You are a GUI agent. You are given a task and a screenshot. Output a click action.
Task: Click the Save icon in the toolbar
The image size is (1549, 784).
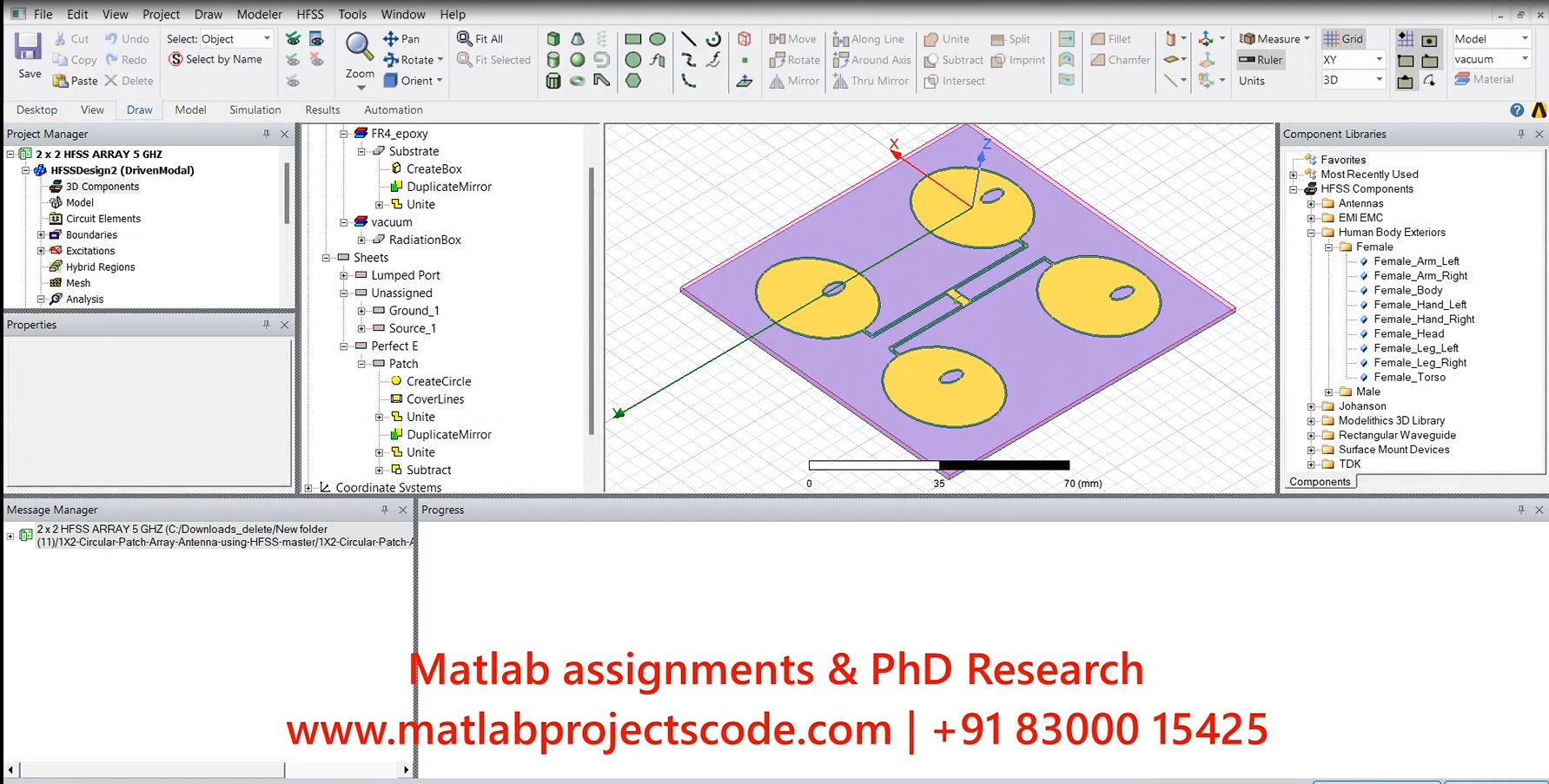tap(29, 55)
